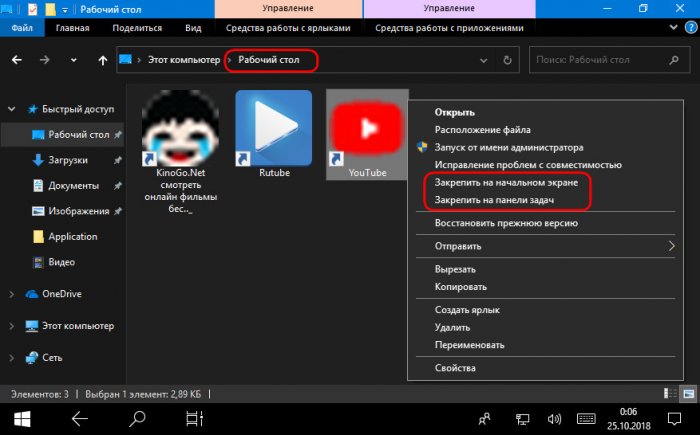Open recent locations dropdown arrow
This screenshot has height=435, width=700.
coord(74,60)
